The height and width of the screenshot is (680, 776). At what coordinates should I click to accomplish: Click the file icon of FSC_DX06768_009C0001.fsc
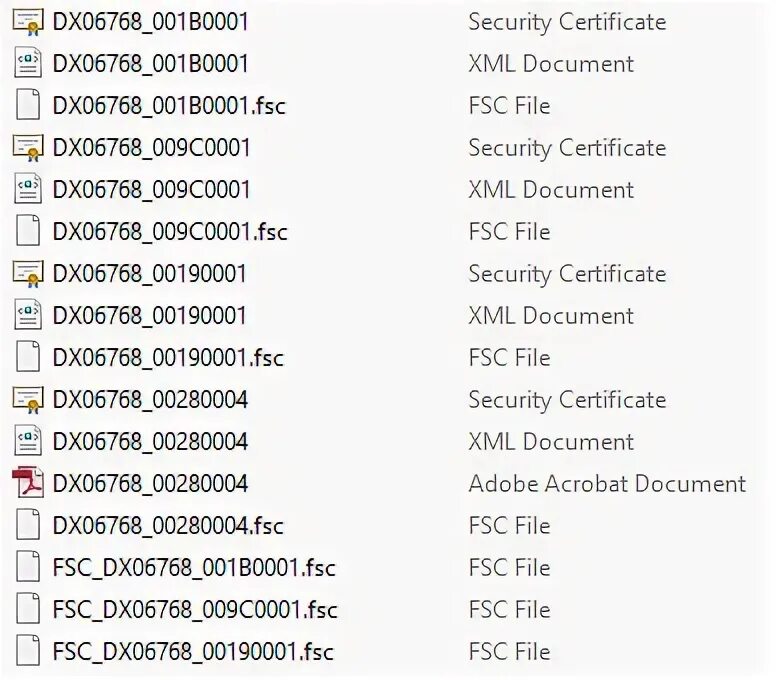tap(28, 608)
